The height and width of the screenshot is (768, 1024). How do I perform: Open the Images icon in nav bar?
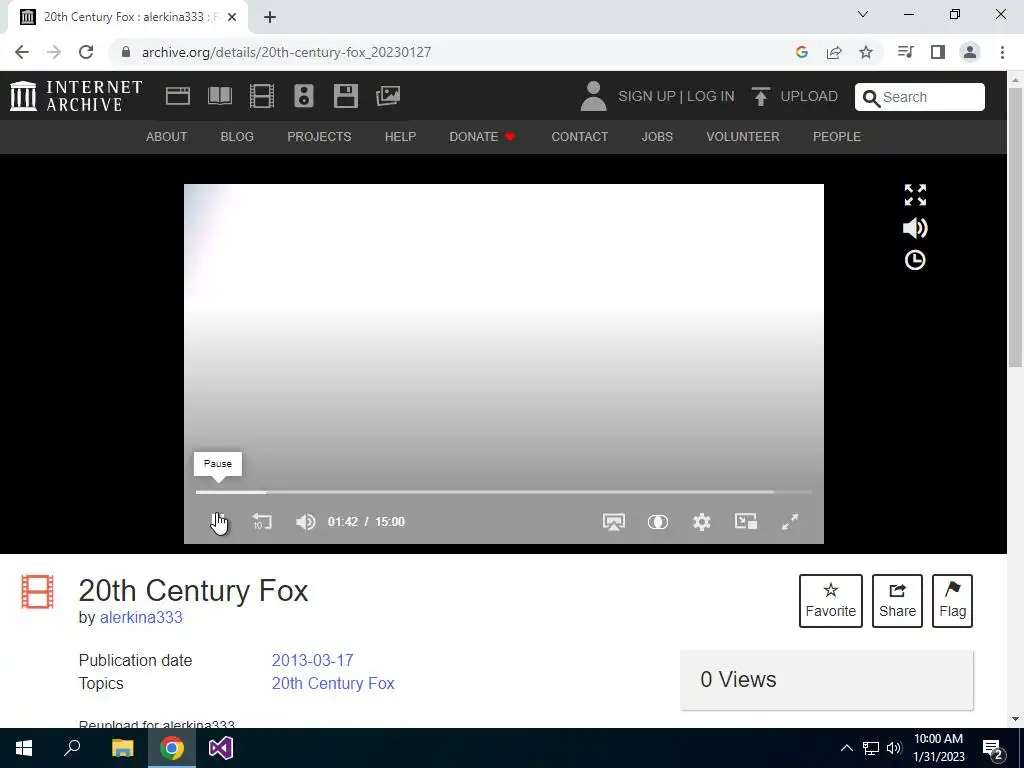pyautogui.click(x=388, y=96)
